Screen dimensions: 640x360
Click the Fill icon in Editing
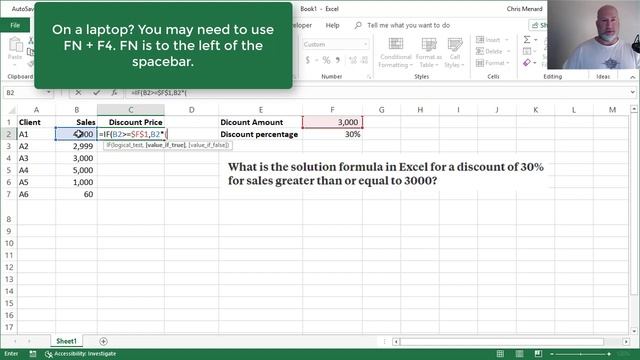click(x=527, y=51)
